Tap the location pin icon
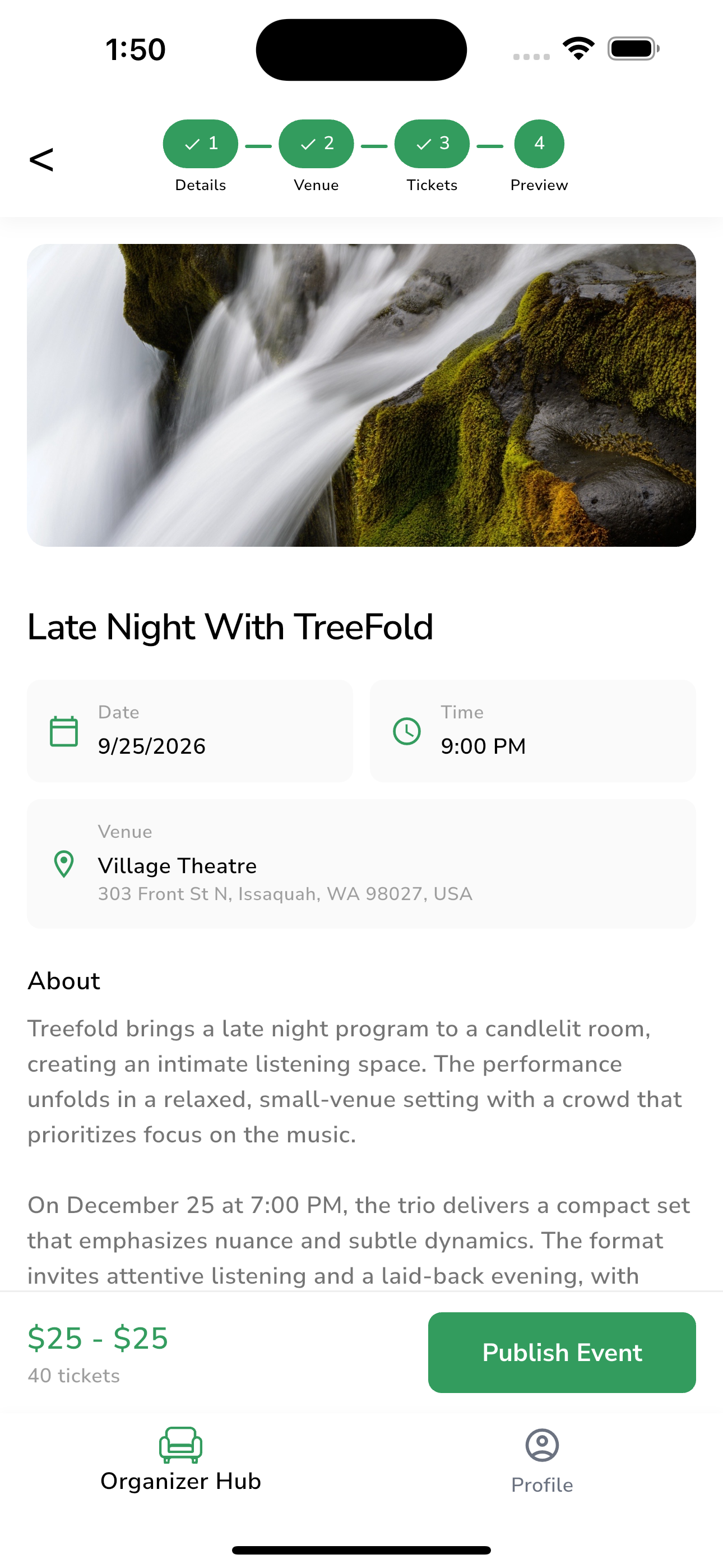 tap(64, 864)
